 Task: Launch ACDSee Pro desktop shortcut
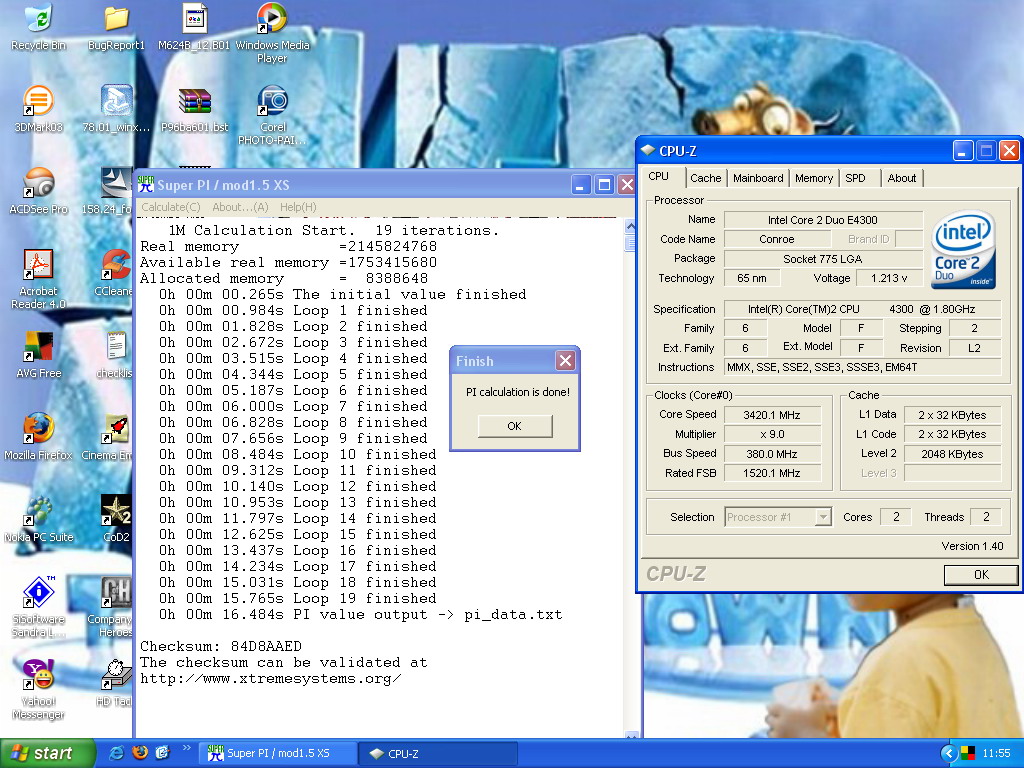39,192
